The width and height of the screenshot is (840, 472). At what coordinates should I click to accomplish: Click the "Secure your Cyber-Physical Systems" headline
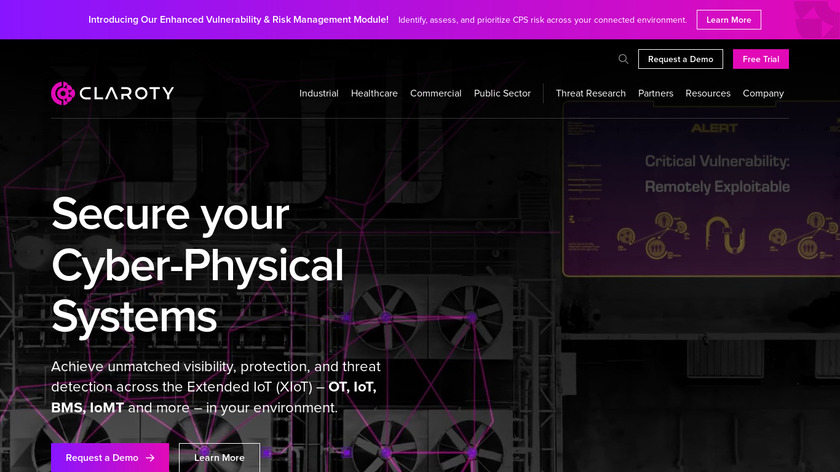(197, 265)
